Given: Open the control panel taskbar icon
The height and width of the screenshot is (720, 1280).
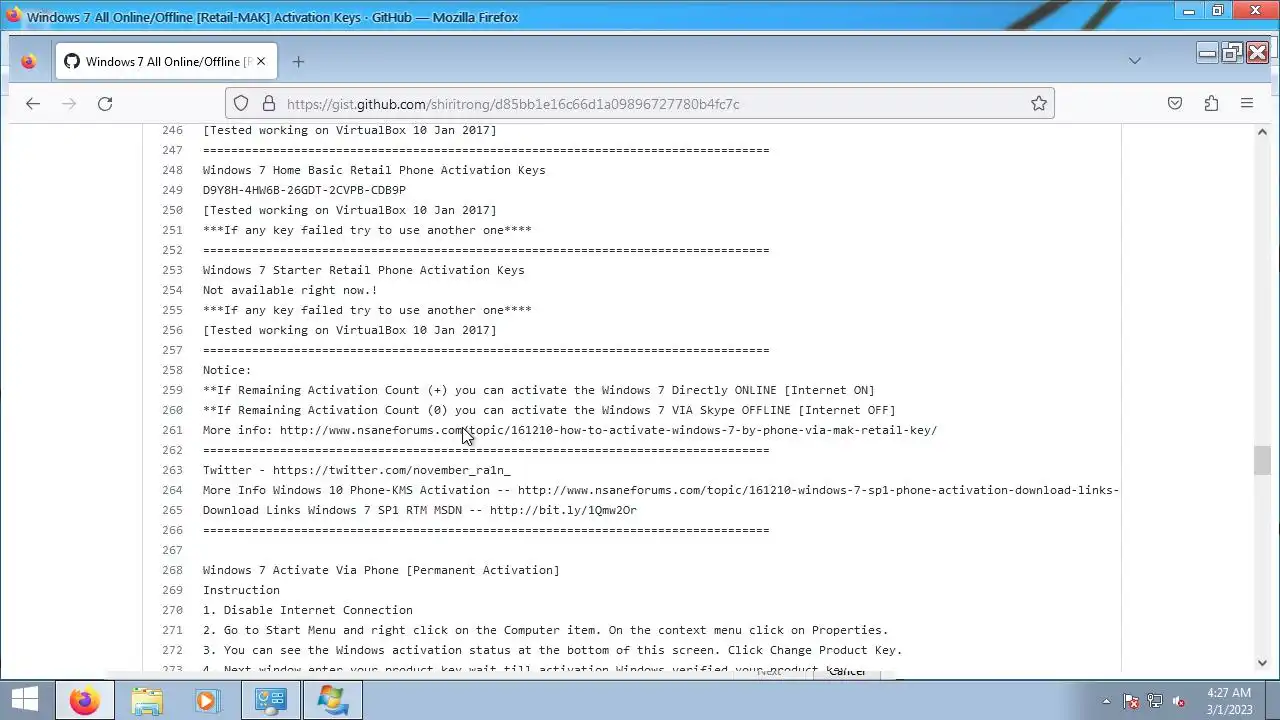Looking at the screenshot, I should [x=270, y=700].
